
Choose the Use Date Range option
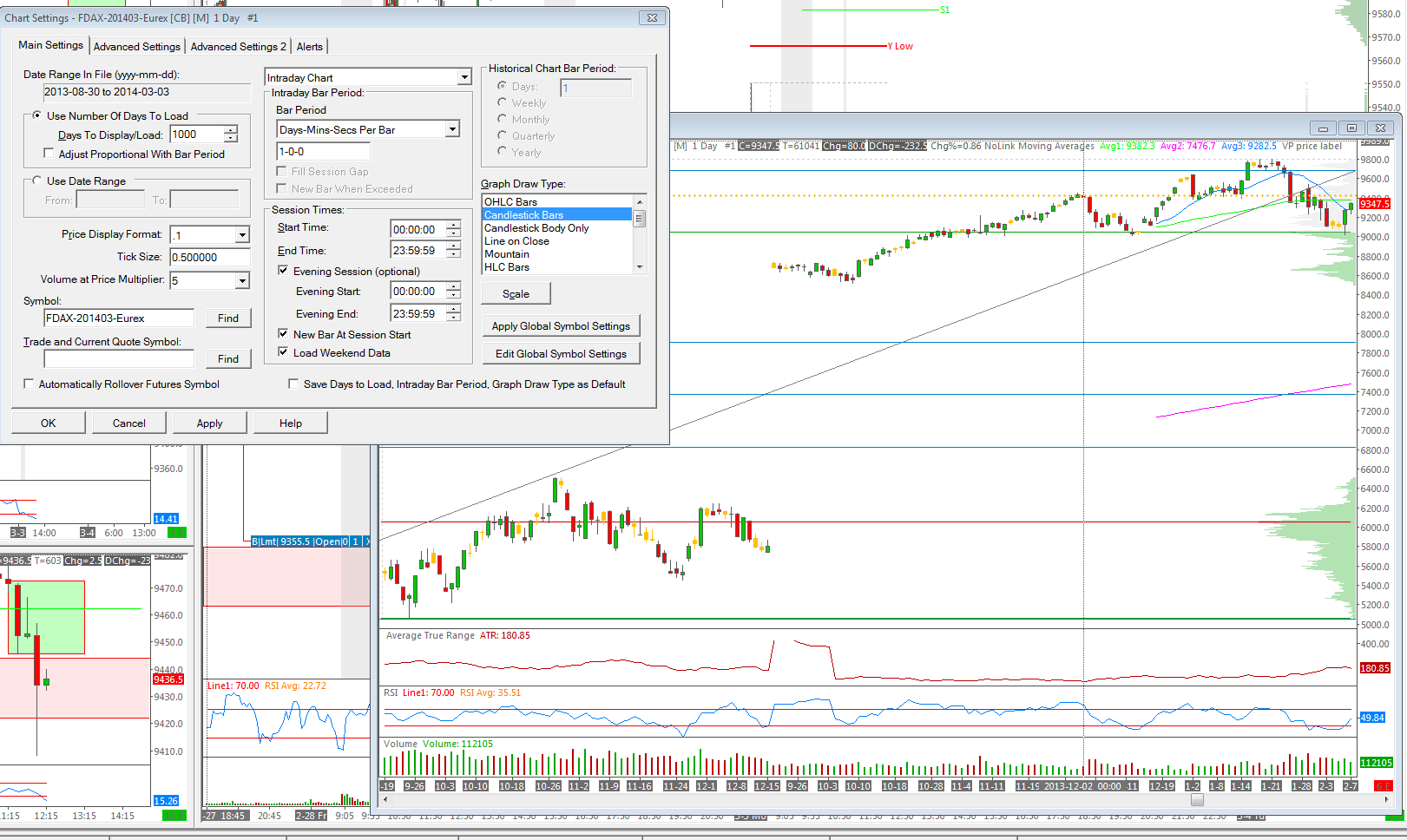(36, 180)
